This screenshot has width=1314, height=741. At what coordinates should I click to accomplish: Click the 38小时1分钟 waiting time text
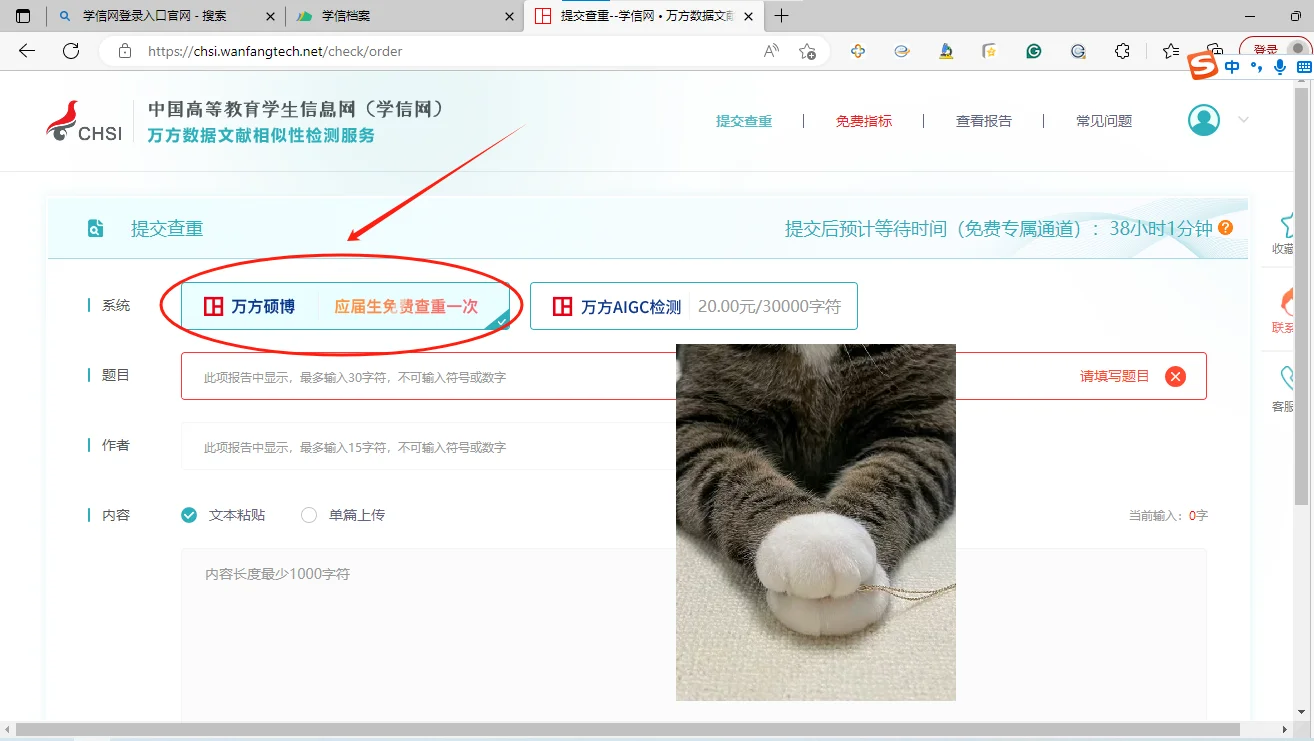click(x=1160, y=228)
